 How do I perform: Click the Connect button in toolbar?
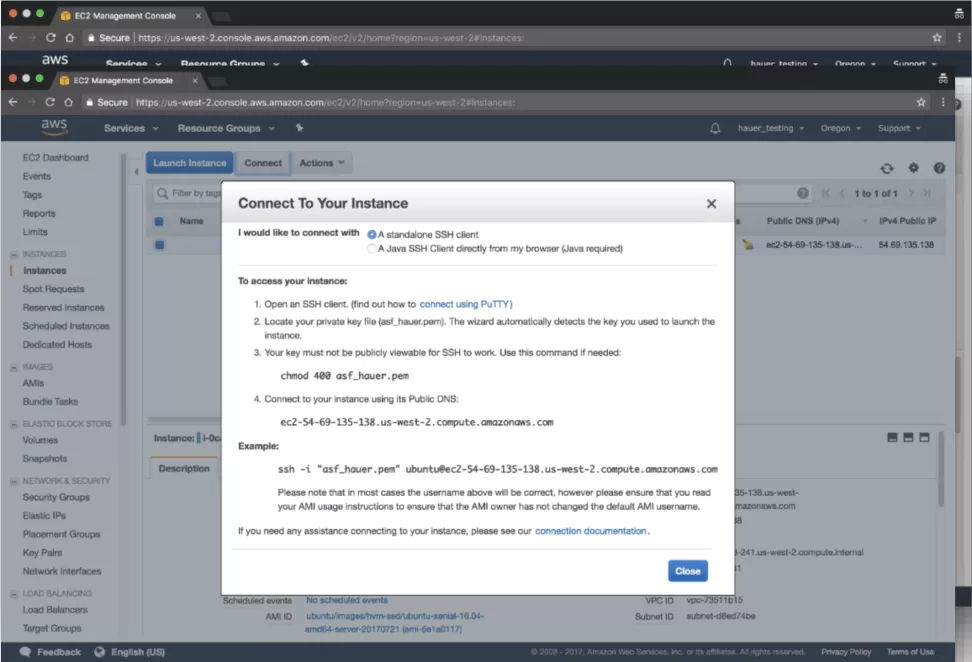tap(263, 163)
